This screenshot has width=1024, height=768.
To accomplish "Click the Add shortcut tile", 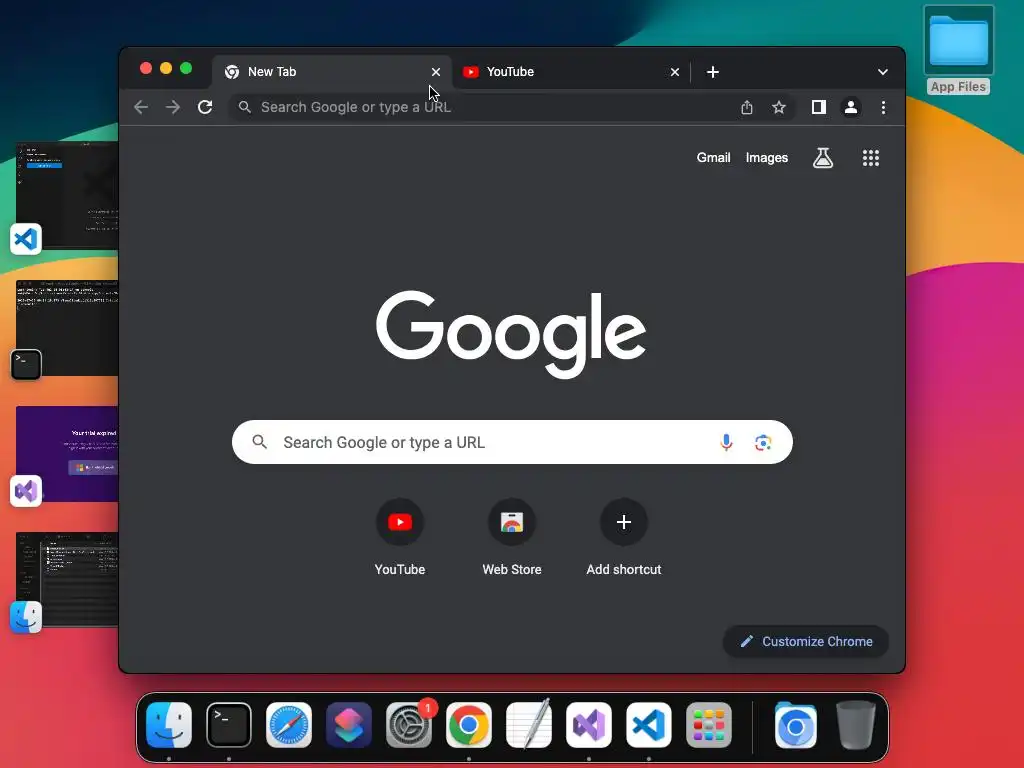I will [x=624, y=537].
